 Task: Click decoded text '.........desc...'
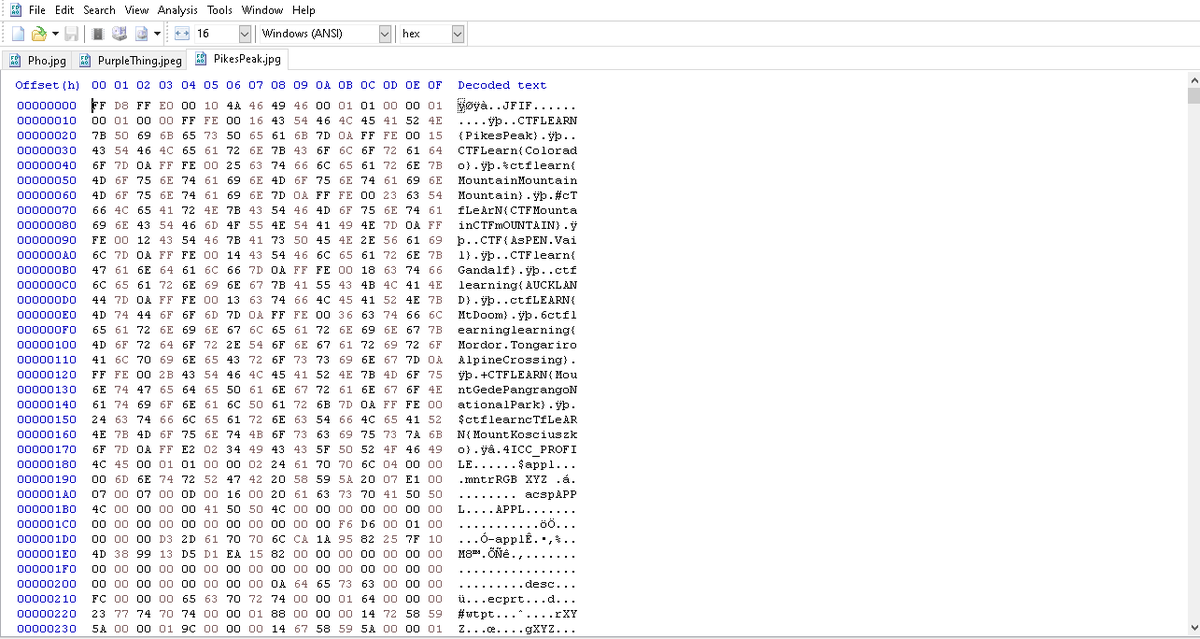517,585
